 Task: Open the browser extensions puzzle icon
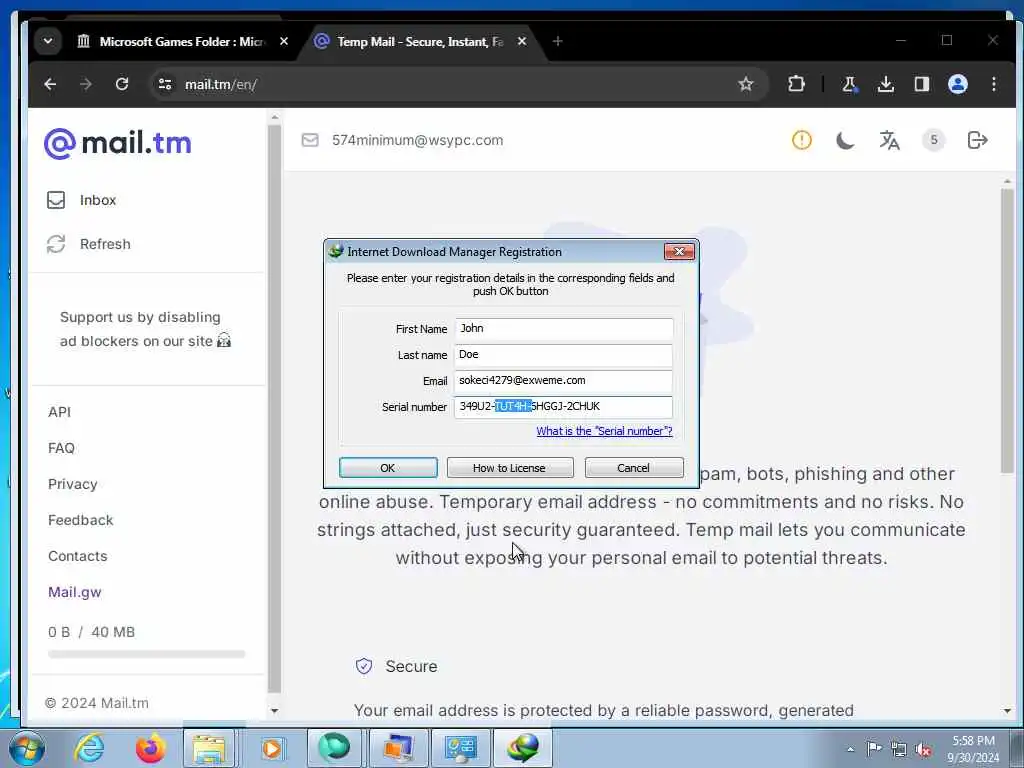pyautogui.click(x=796, y=84)
